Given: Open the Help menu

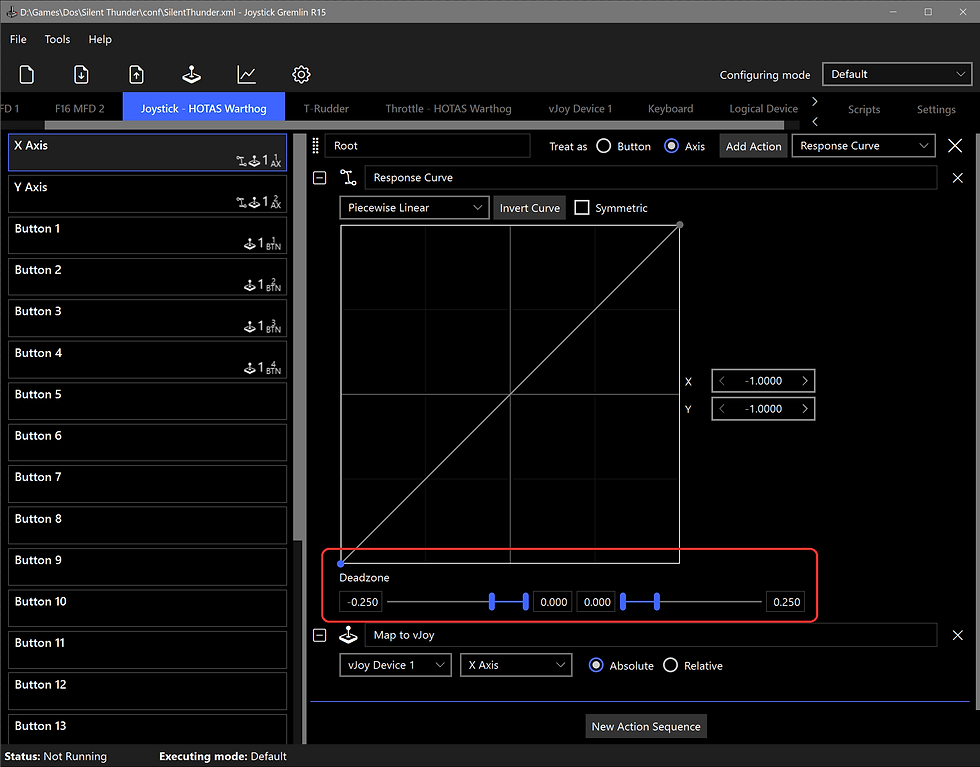Looking at the screenshot, I should 100,39.
